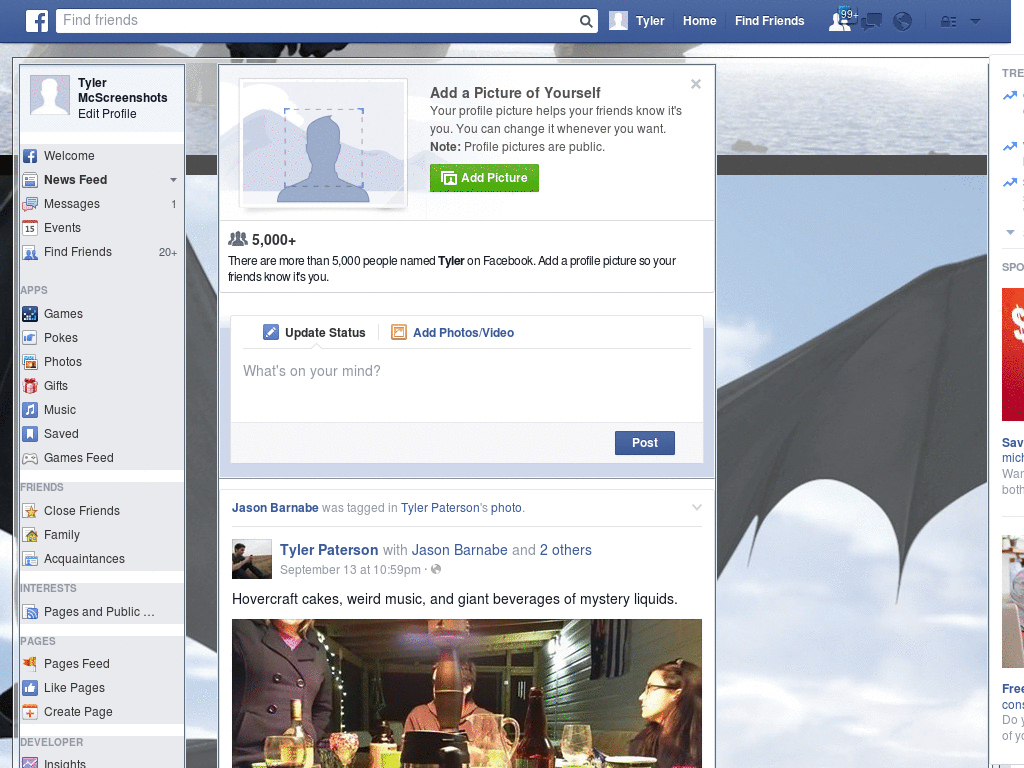The width and height of the screenshot is (1024, 768).
Task: Select the Add Photos/Video tab
Action: pos(453,332)
